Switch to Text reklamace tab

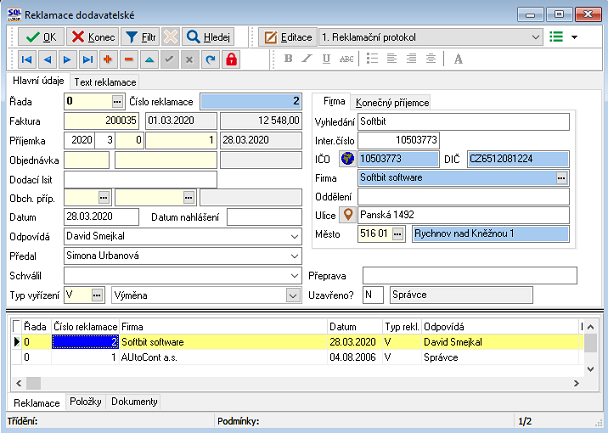105,82
